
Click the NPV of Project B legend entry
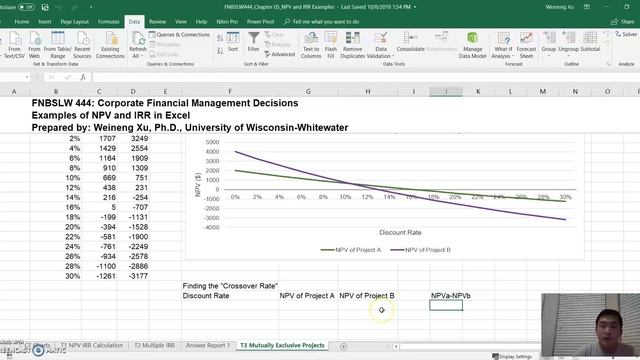421,250
